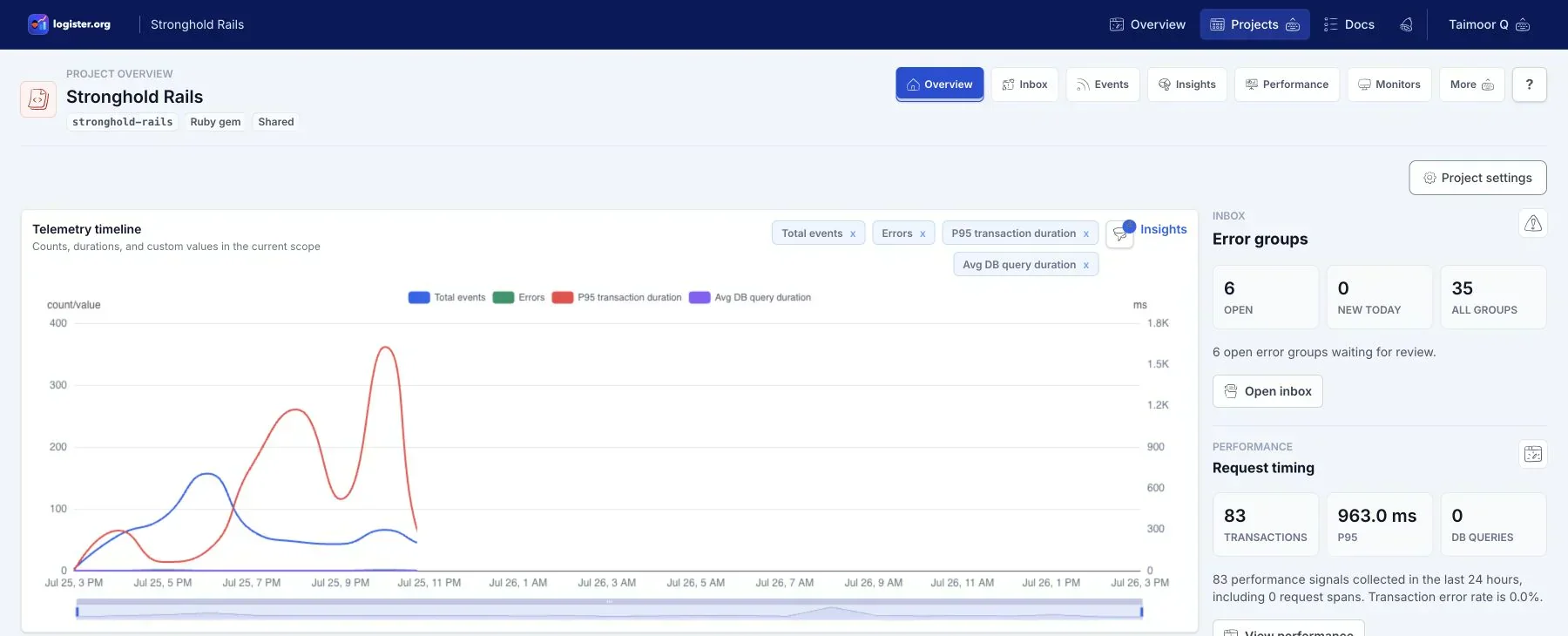Open Project settings
Image resolution: width=1568 pixels, height=636 pixels.
coord(1477,178)
